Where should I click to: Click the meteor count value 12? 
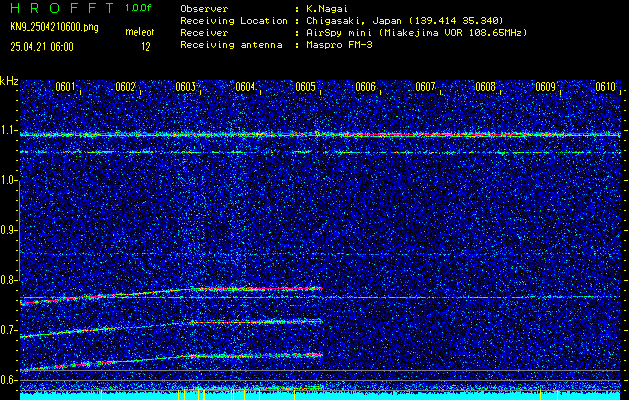point(145,47)
